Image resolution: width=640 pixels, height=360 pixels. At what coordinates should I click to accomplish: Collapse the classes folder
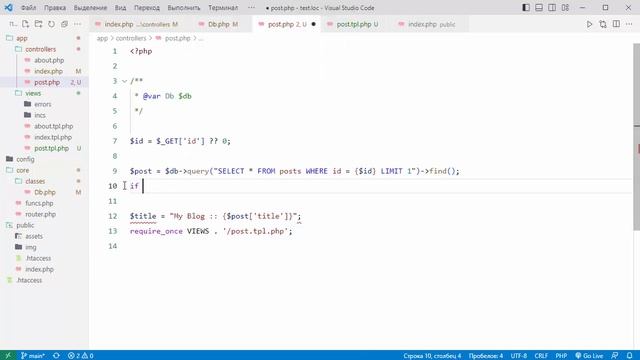point(35,181)
